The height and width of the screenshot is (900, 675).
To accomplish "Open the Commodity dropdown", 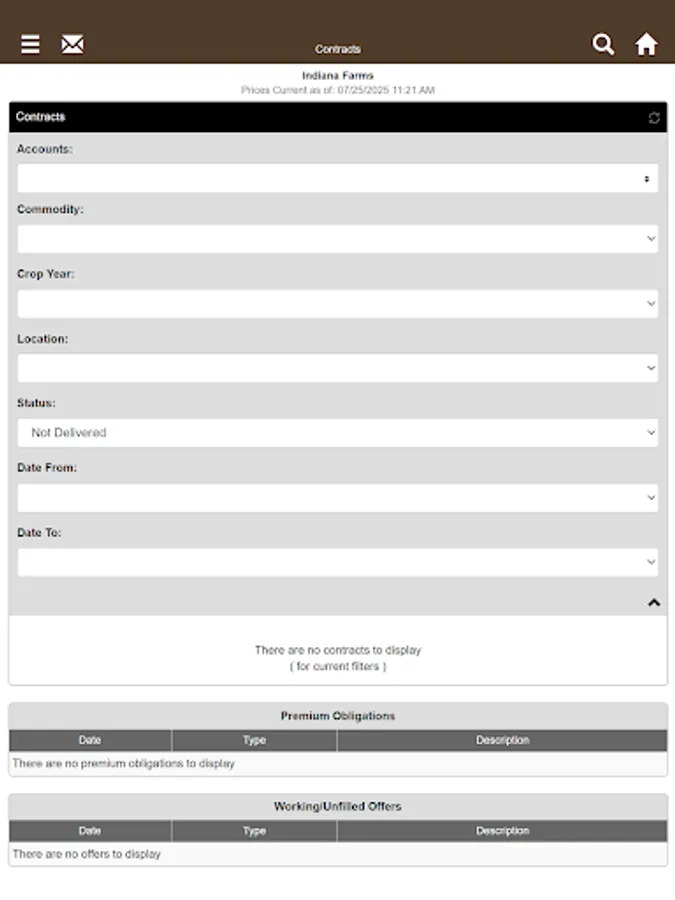I will (337, 238).
